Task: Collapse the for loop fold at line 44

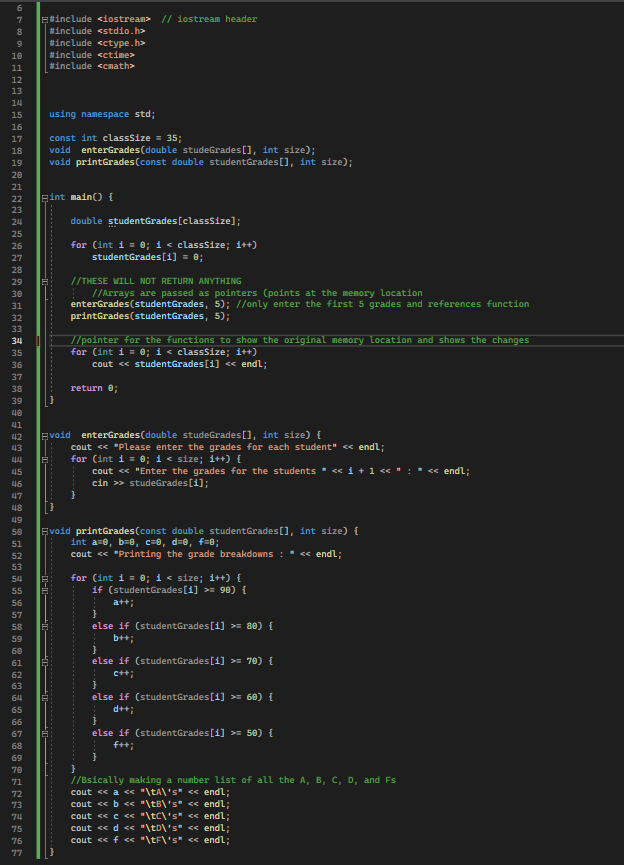Action: pos(45,459)
